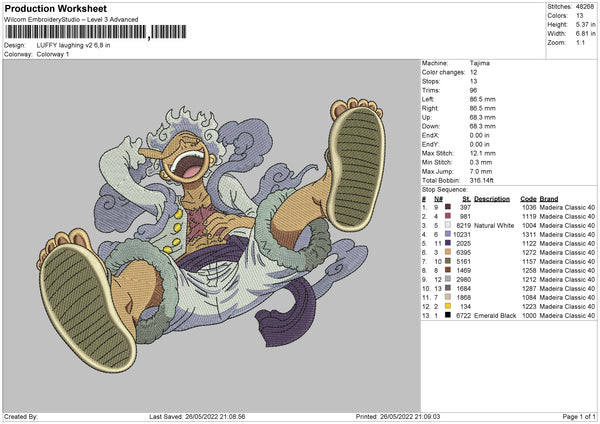
Task: Click the underlined N# column header
Action: tap(439, 199)
